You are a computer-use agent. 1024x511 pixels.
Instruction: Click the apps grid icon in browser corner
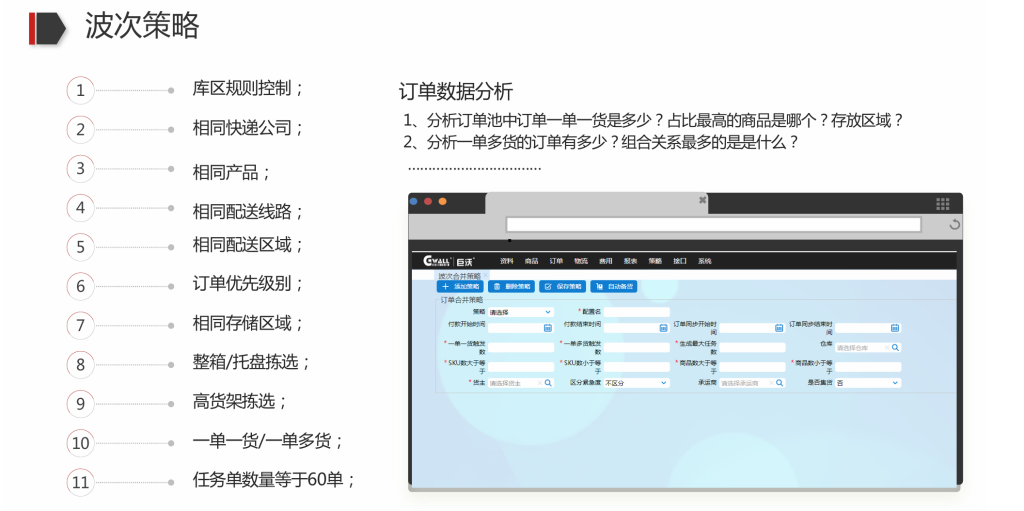tap(942, 204)
